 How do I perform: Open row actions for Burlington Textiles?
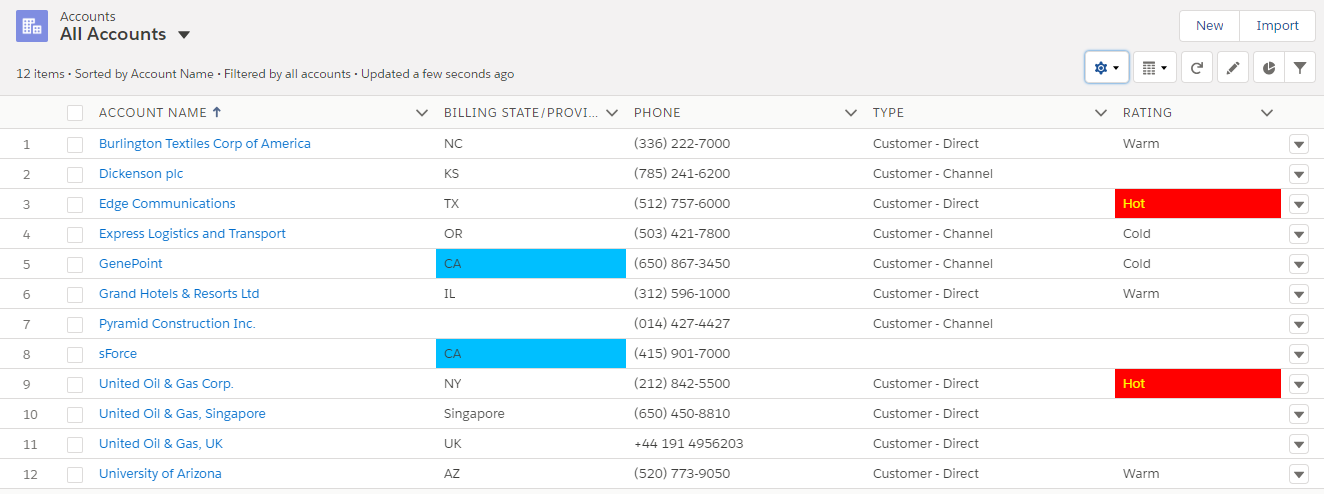pos(1299,144)
